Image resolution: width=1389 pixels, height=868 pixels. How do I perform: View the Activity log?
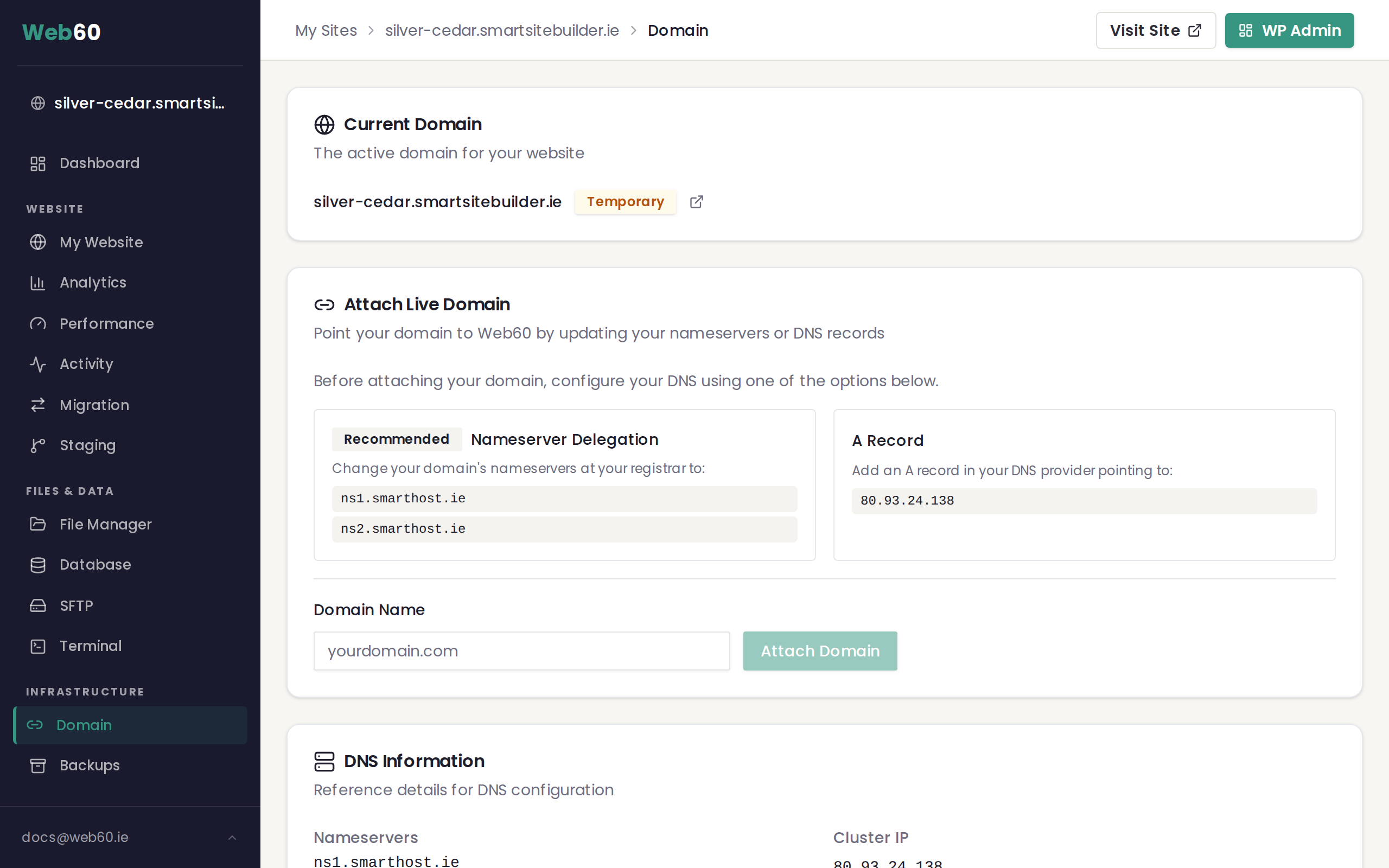(86, 363)
